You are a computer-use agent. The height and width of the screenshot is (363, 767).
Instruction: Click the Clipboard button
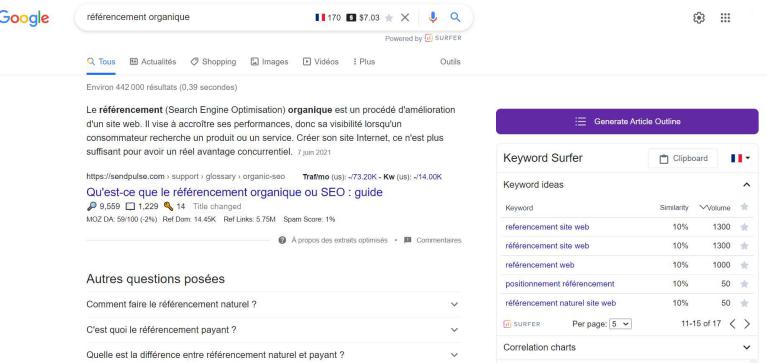[683, 159]
